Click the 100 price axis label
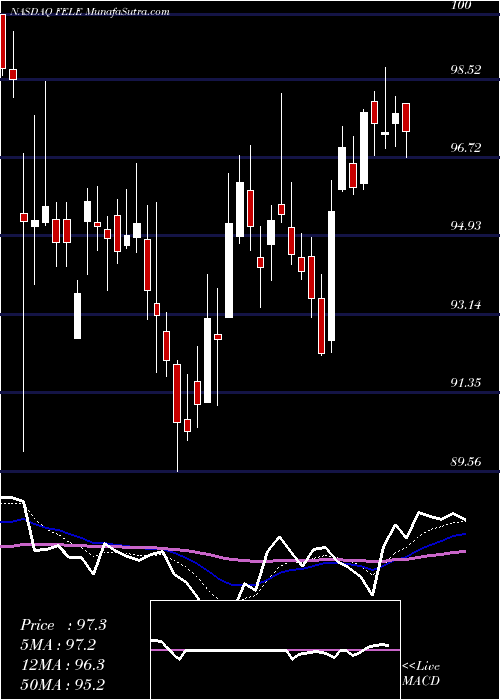The height and width of the screenshot is (700, 500). [462, 5]
